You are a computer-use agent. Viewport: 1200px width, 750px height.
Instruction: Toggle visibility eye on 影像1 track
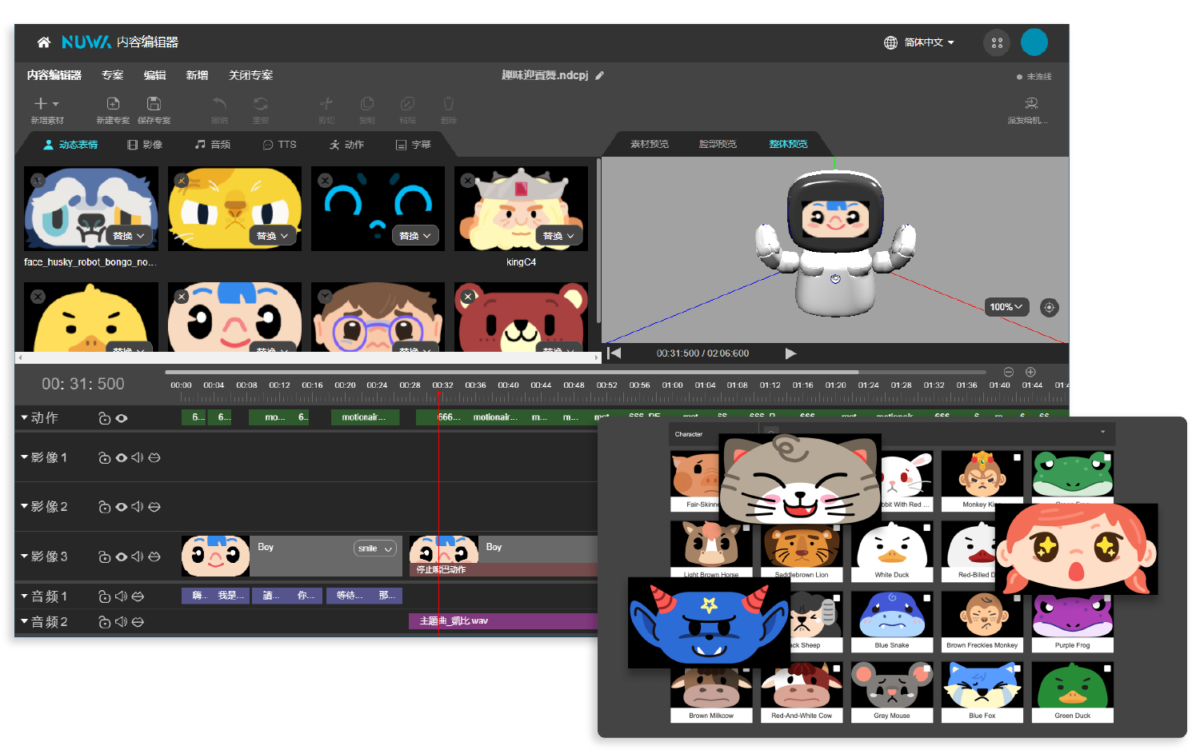coord(121,458)
